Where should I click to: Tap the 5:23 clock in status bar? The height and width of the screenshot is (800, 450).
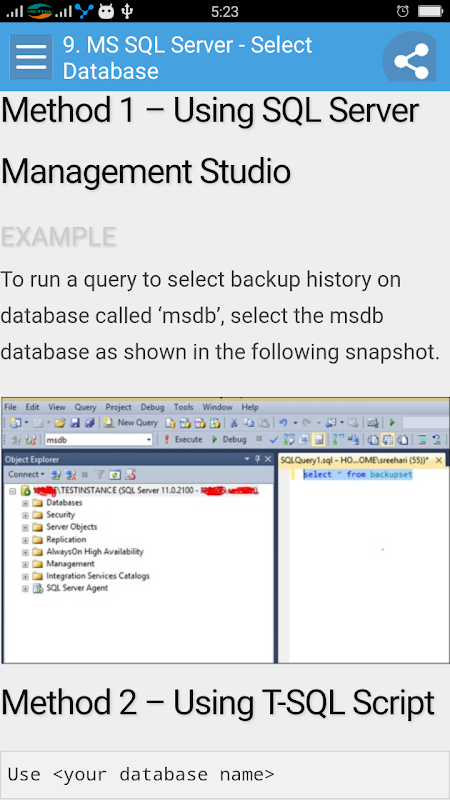click(225, 11)
